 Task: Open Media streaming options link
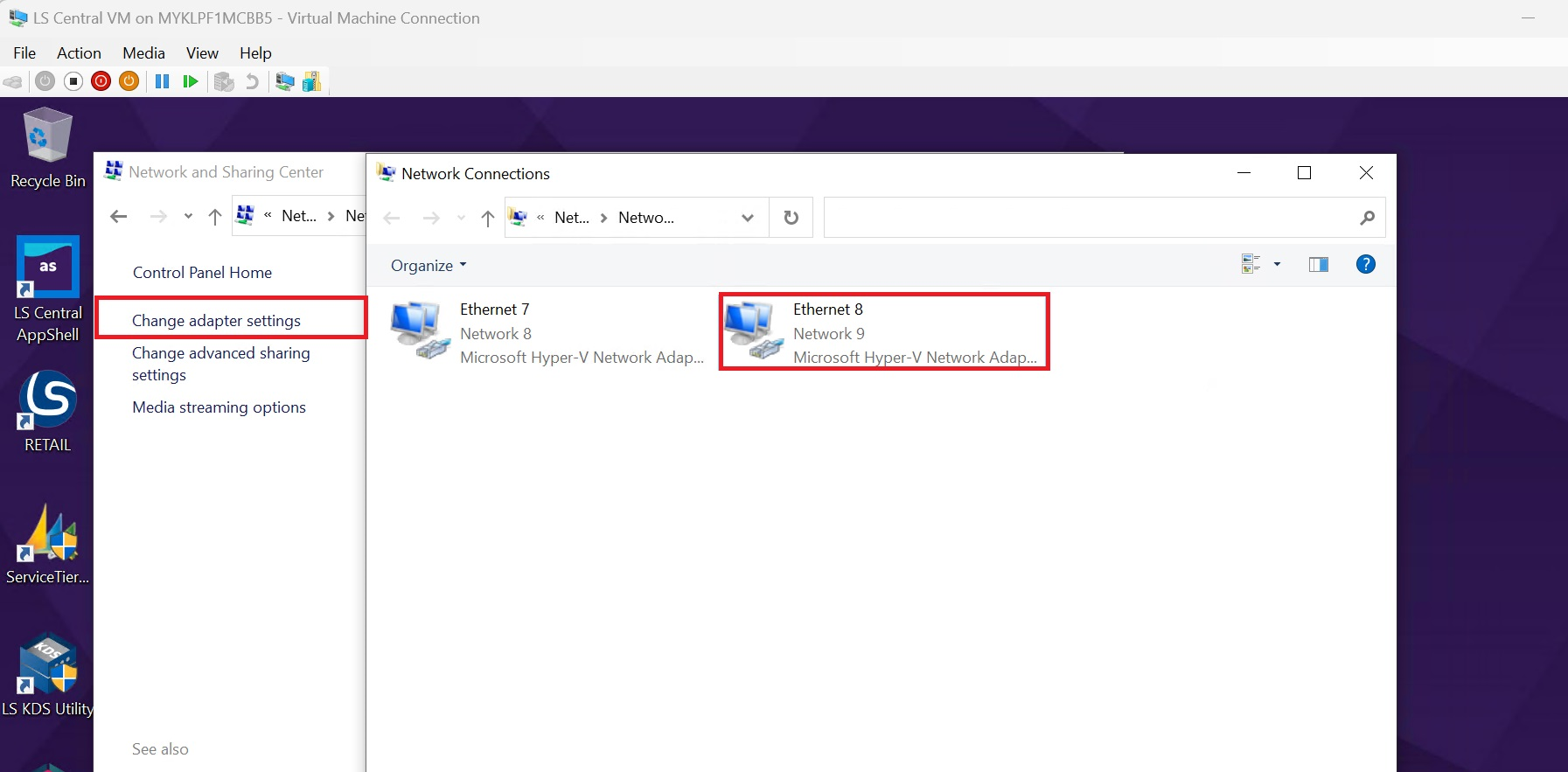coord(219,407)
